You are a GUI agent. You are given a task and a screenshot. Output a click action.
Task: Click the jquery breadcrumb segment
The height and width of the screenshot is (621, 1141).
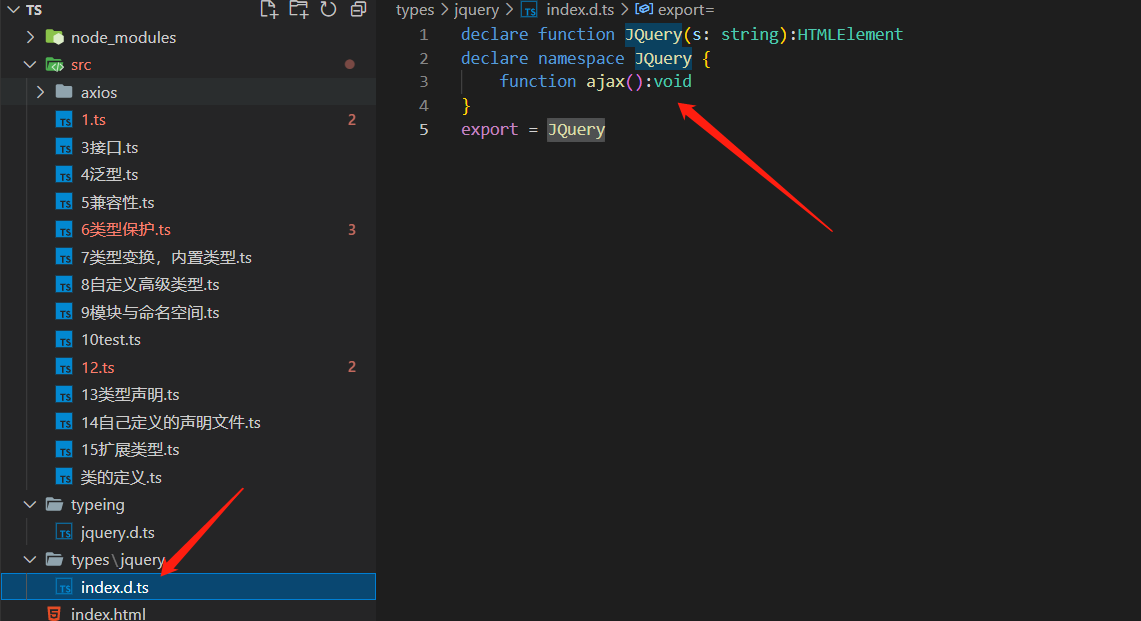pyautogui.click(x=477, y=10)
